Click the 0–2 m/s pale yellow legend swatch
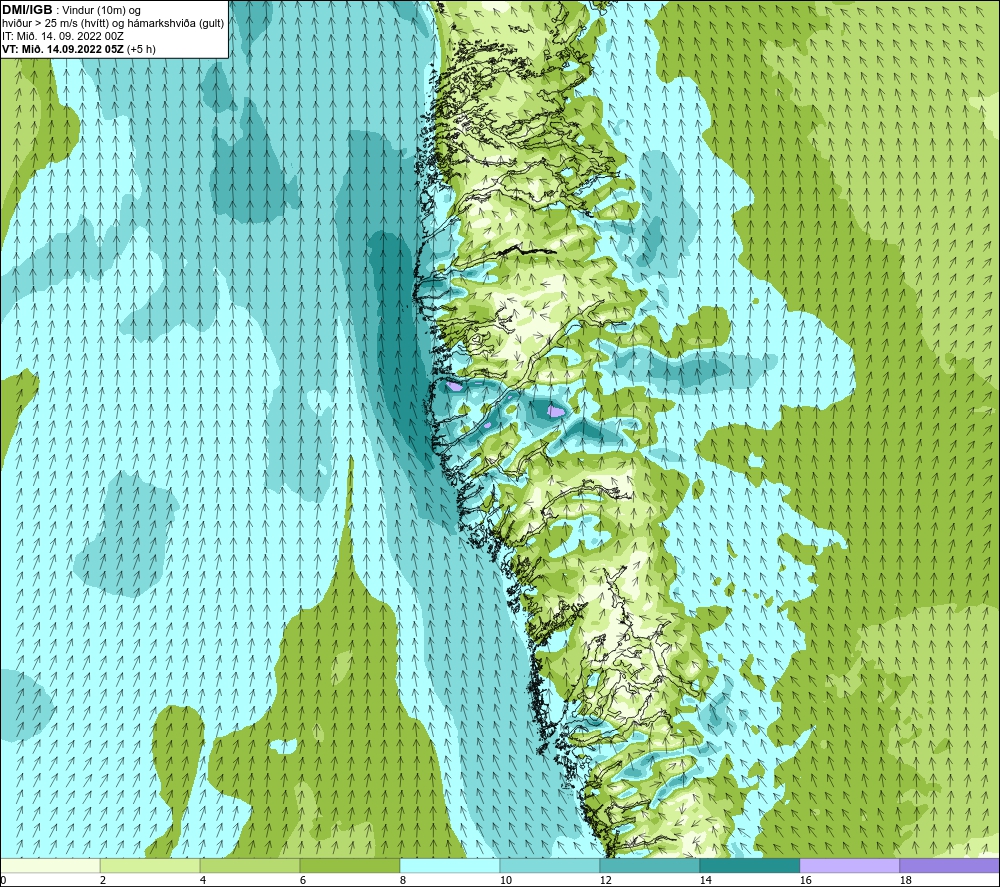This screenshot has height=887, width=1000. pyautogui.click(x=50, y=866)
